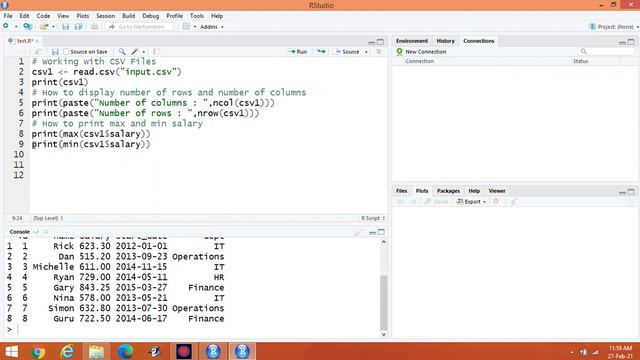Open the Project (None) dropdown
This screenshot has width=640, height=360.
point(613,27)
